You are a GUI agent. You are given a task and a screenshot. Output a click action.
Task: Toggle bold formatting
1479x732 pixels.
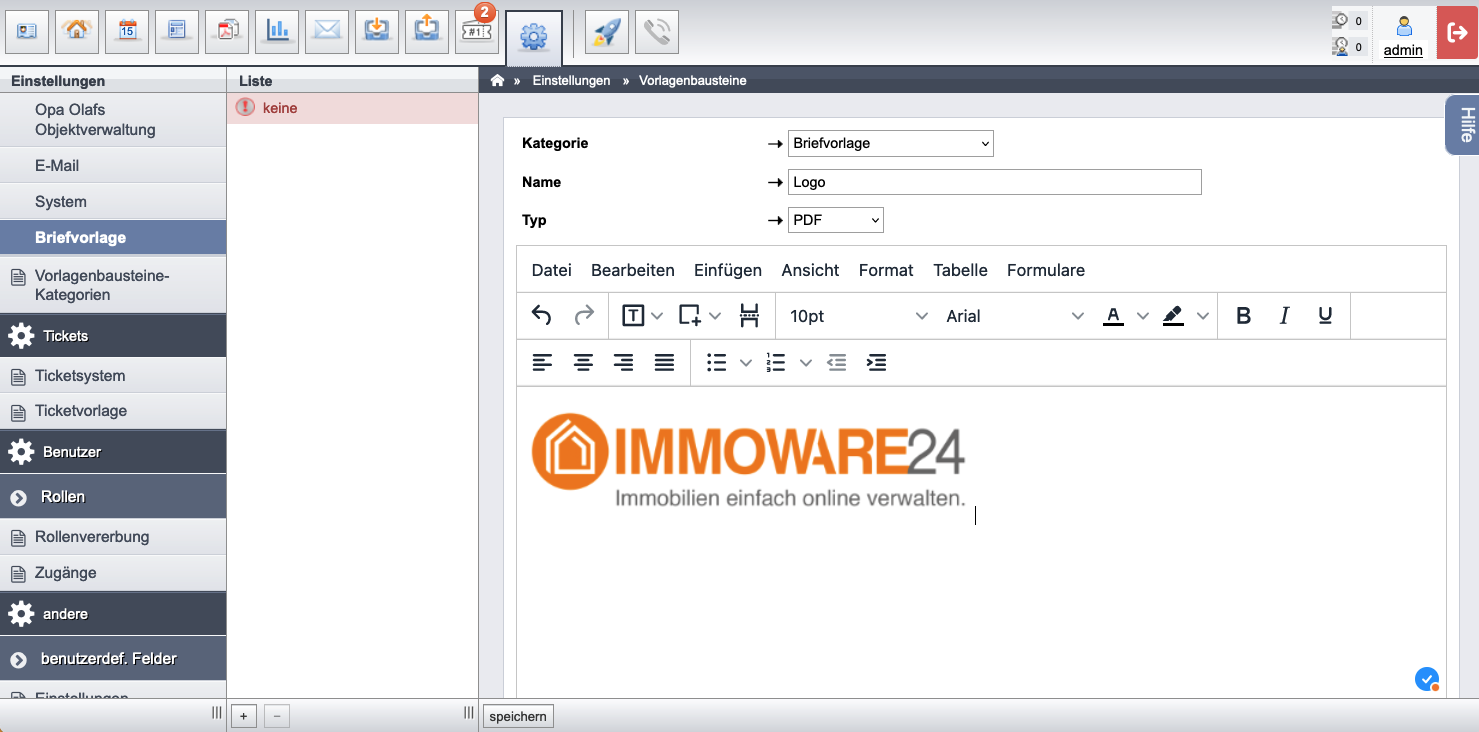click(1244, 316)
